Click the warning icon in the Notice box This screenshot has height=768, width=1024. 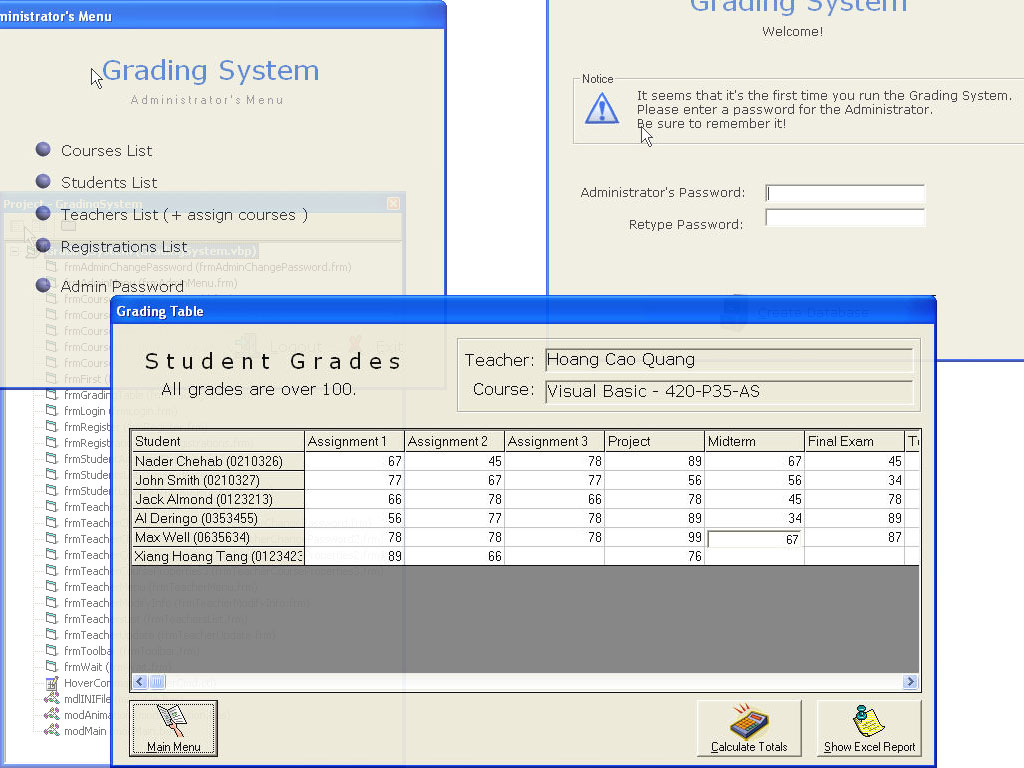(601, 108)
